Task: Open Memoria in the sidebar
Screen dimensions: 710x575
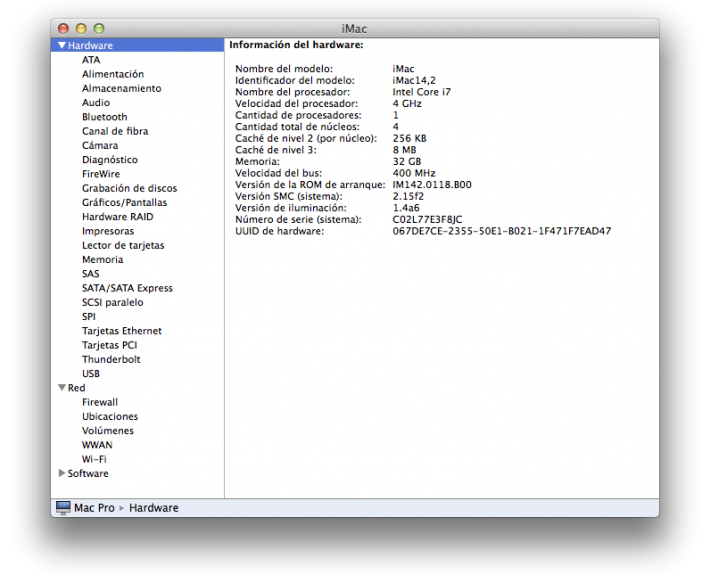Action: coord(102,259)
